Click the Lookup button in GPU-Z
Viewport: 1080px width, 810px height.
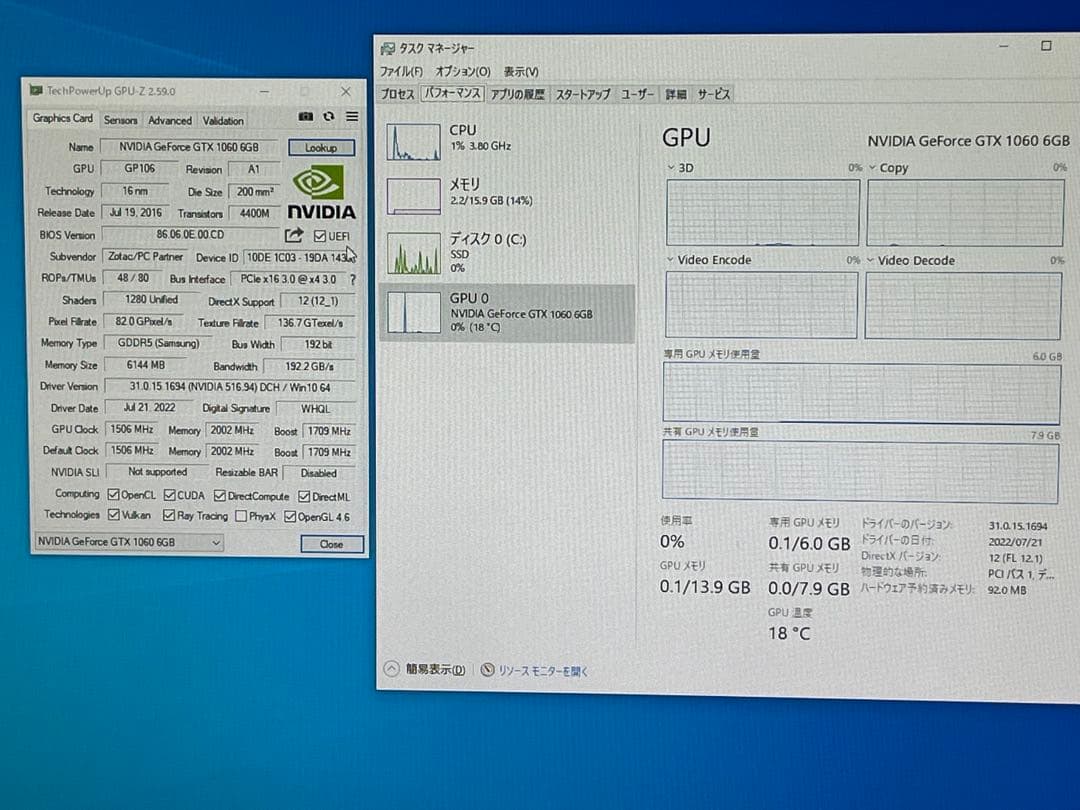coord(321,147)
